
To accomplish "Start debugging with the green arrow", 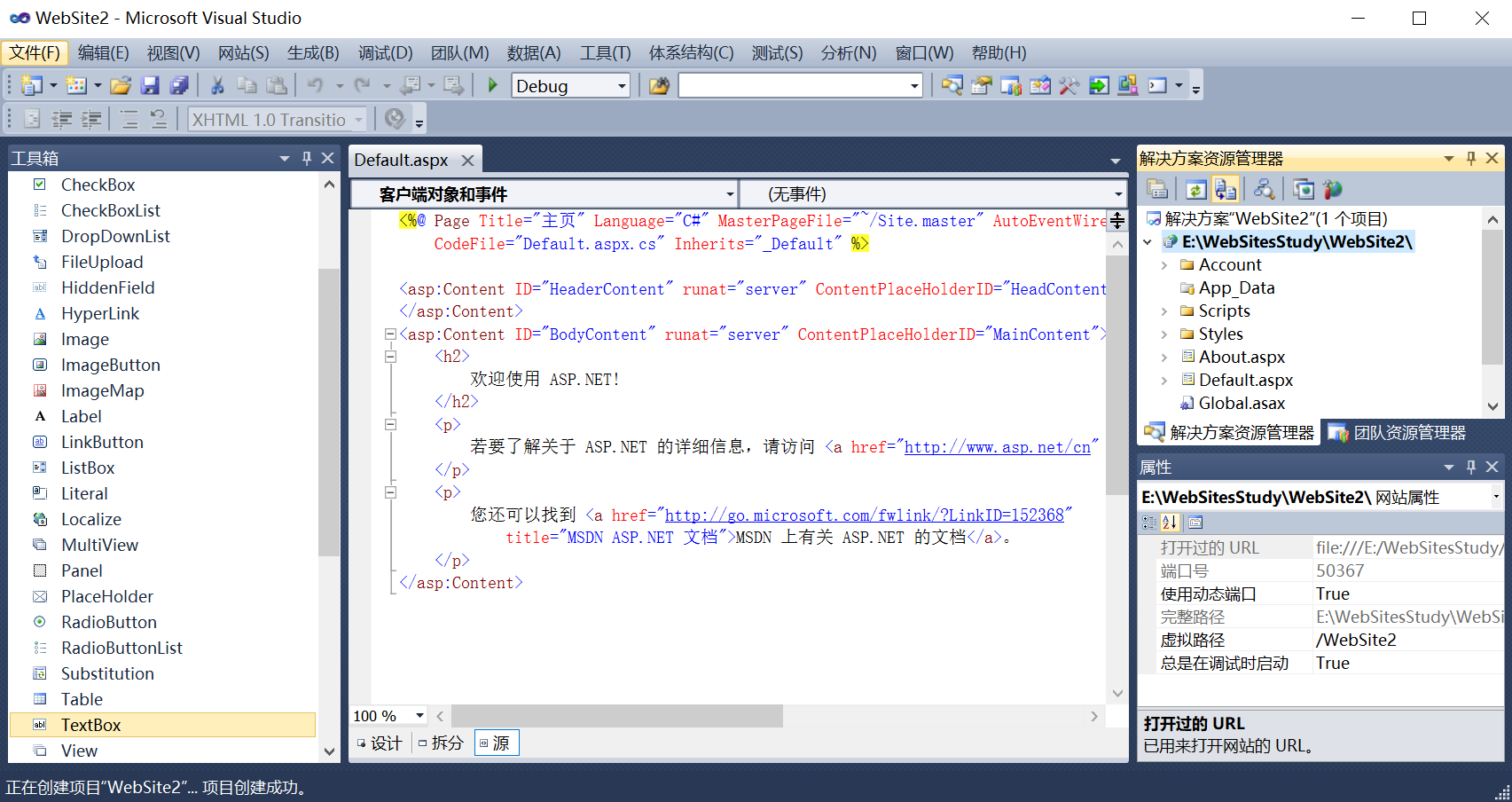I will (x=491, y=85).
